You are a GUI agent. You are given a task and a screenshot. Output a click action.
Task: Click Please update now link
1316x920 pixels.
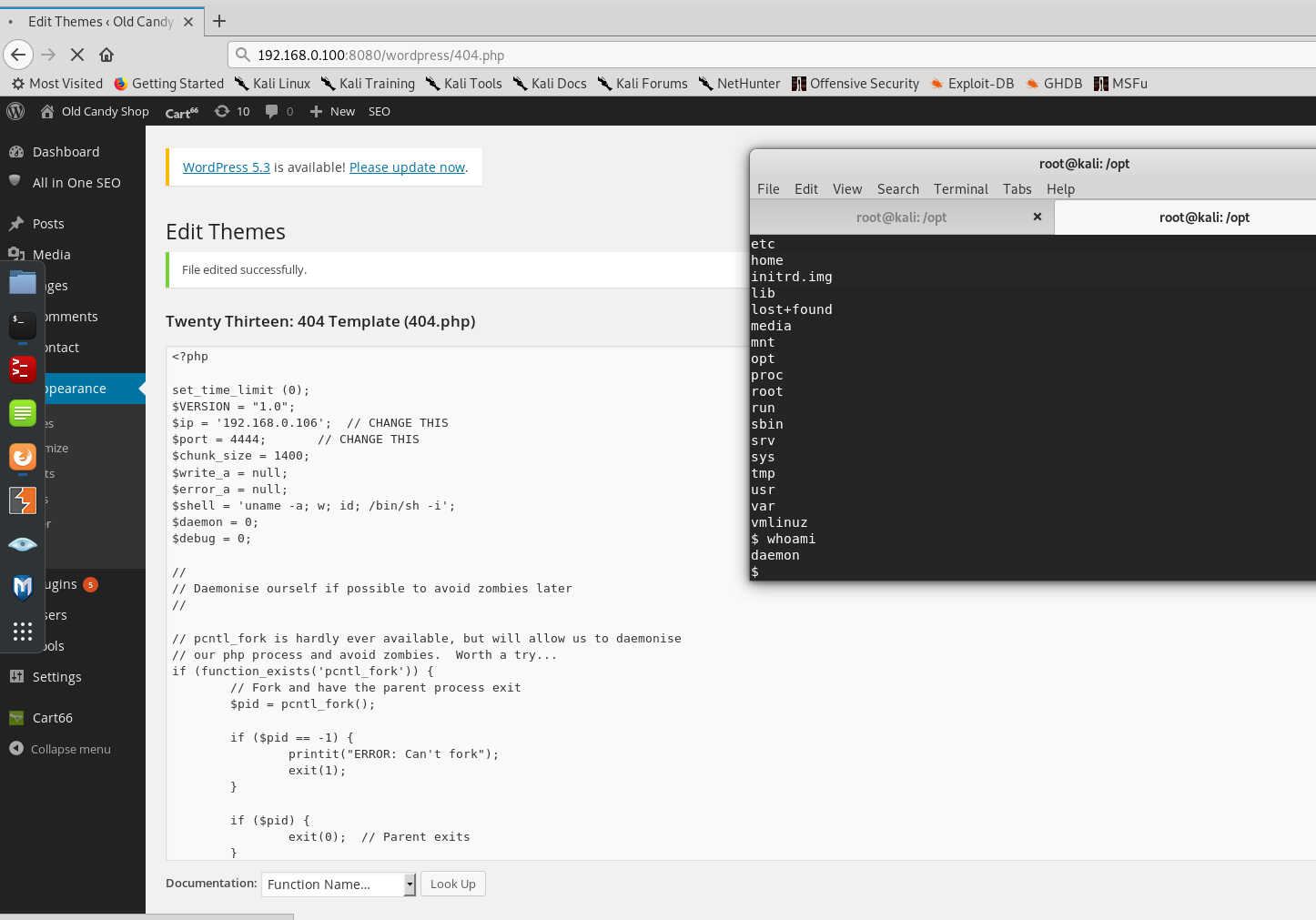(407, 167)
